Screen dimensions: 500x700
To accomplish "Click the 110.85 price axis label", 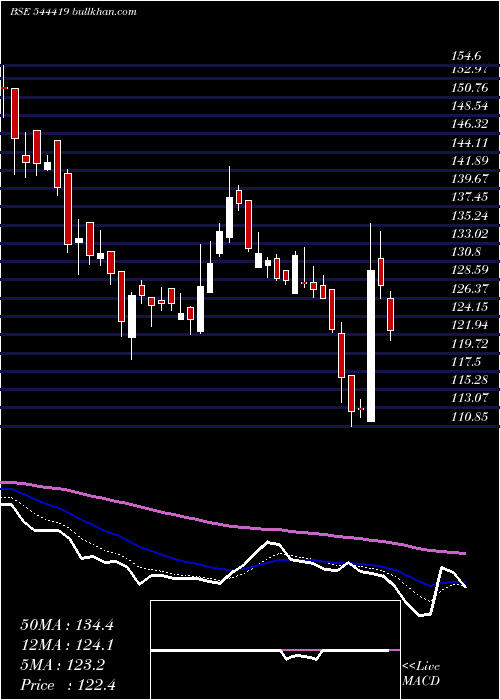I will tap(470, 417).
